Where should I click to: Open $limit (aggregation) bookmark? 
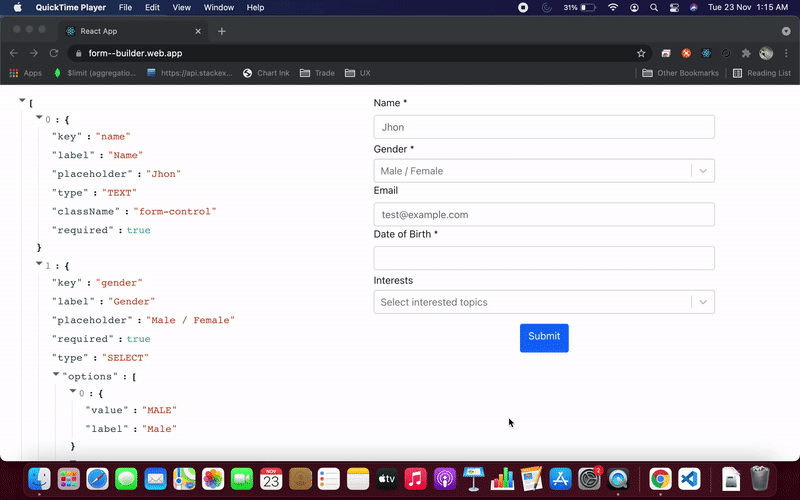click(95, 73)
